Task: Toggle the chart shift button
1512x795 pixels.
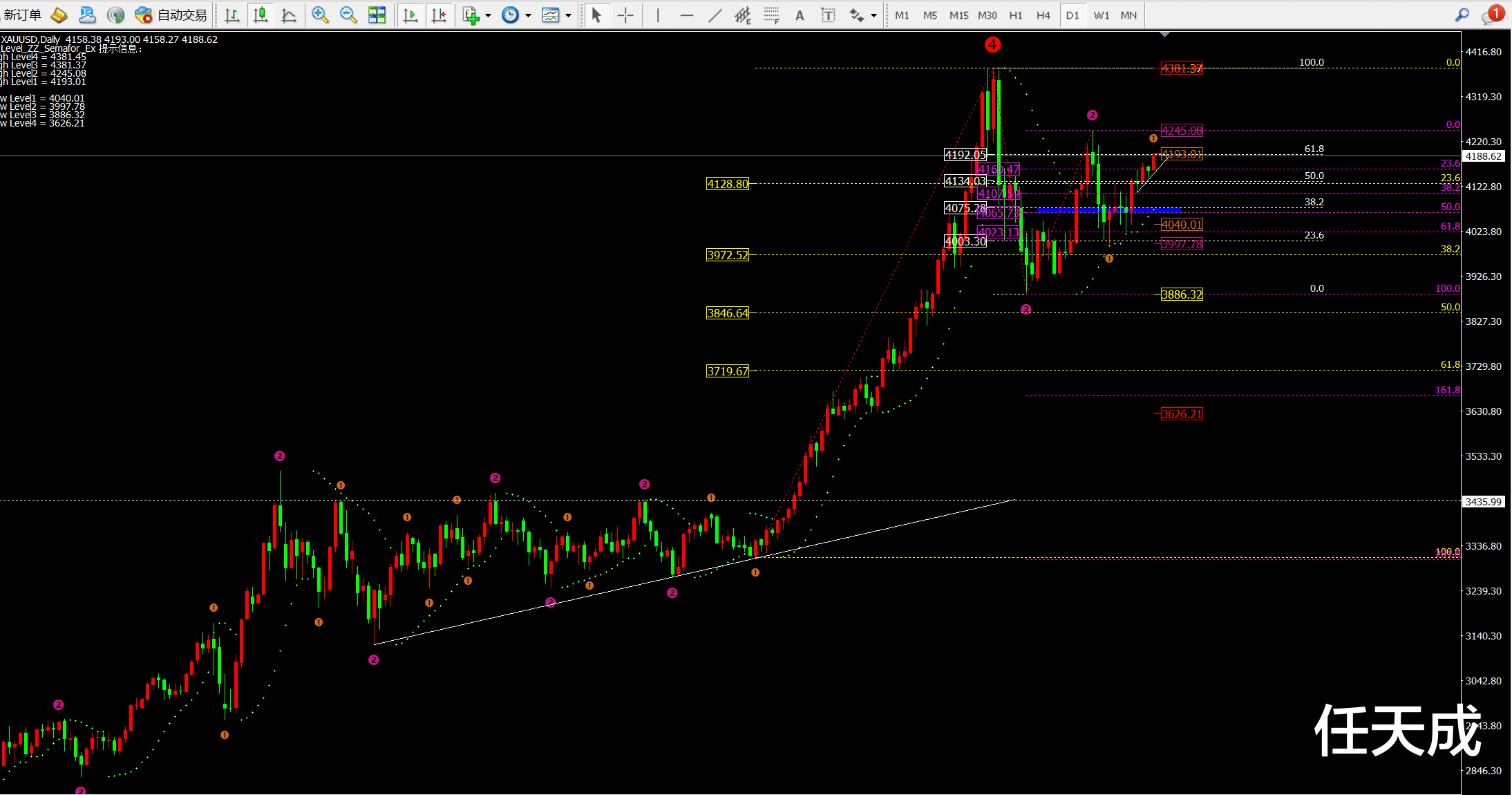Action: (x=439, y=15)
